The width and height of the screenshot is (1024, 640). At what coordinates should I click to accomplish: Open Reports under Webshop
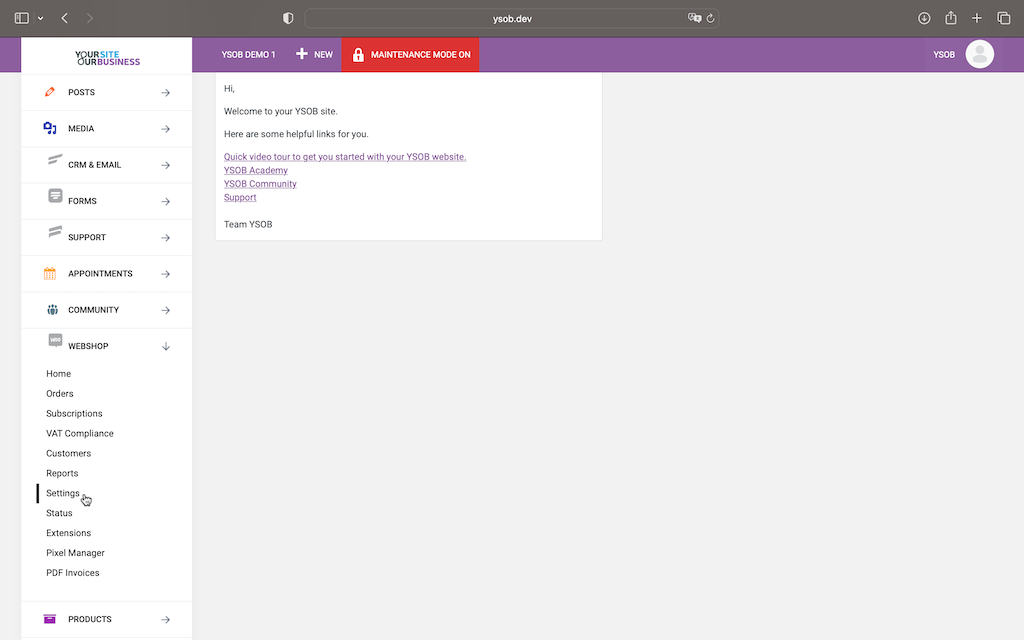point(62,473)
